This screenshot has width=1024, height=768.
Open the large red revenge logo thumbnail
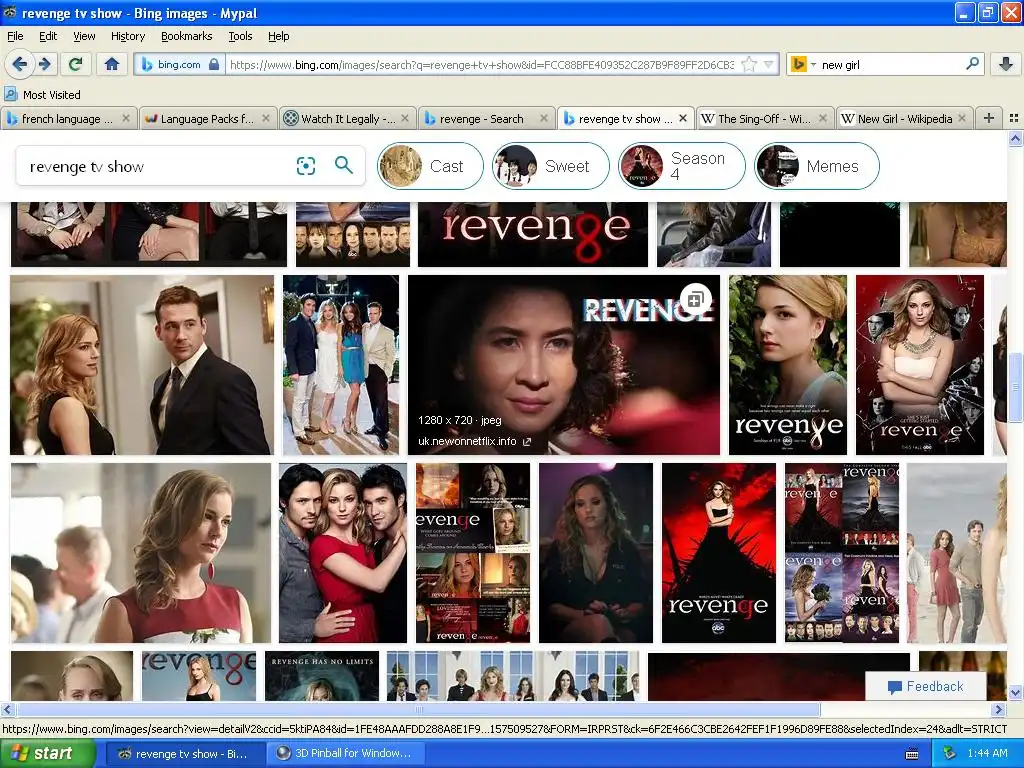(533, 234)
